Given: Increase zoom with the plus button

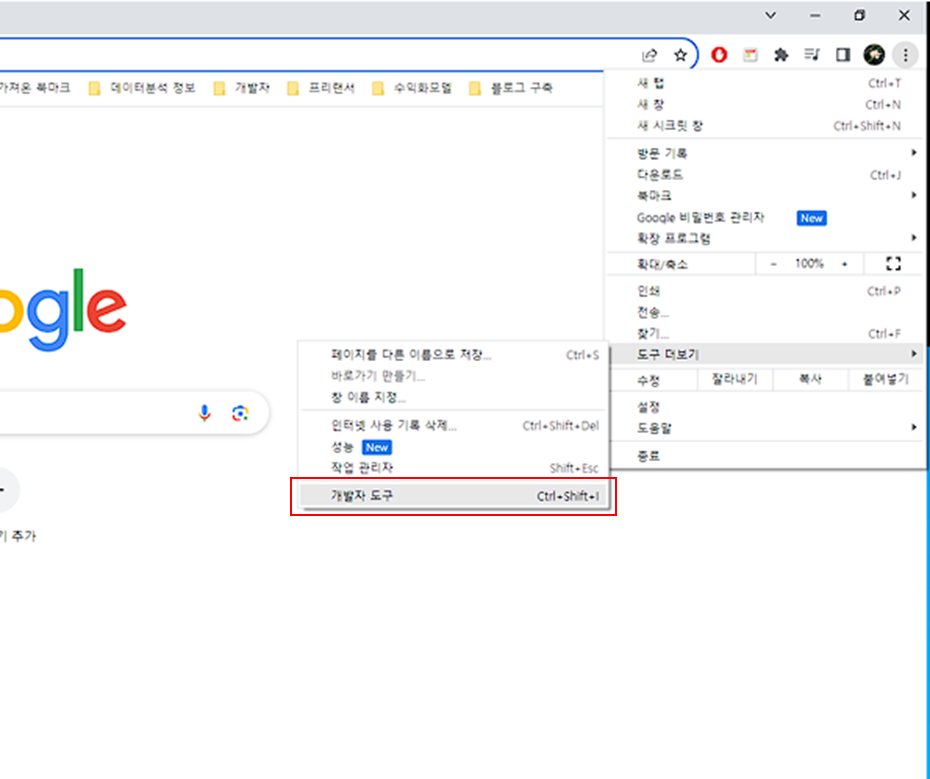Looking at the screenshot, I should pos(845,264).
